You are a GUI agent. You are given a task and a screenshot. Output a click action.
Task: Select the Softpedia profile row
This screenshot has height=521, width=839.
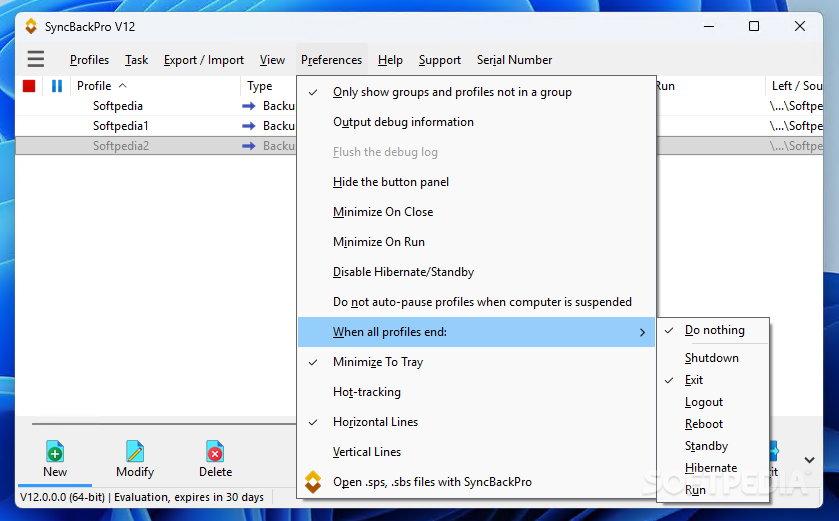click(x=118, y=106)
